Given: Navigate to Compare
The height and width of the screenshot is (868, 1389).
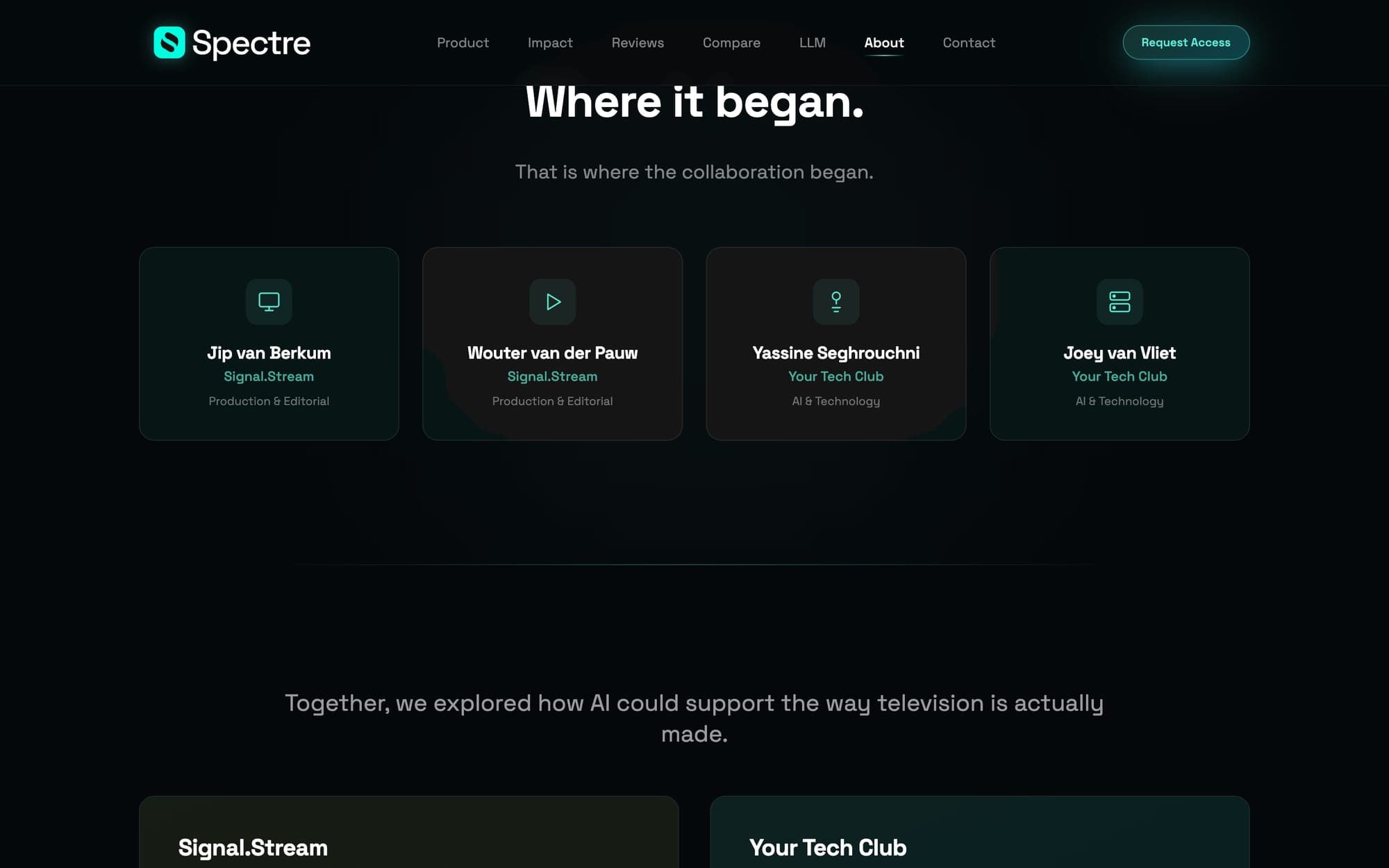Looking at the screenshot, I should (x=731, y=42).
